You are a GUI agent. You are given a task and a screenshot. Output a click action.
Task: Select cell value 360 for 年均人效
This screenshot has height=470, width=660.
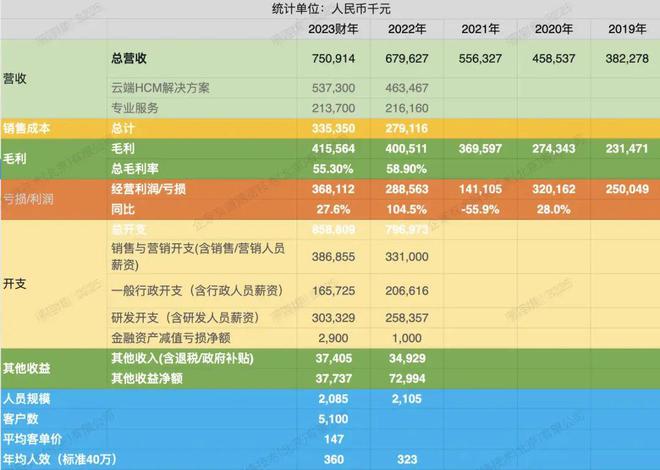tap(333, 459)
